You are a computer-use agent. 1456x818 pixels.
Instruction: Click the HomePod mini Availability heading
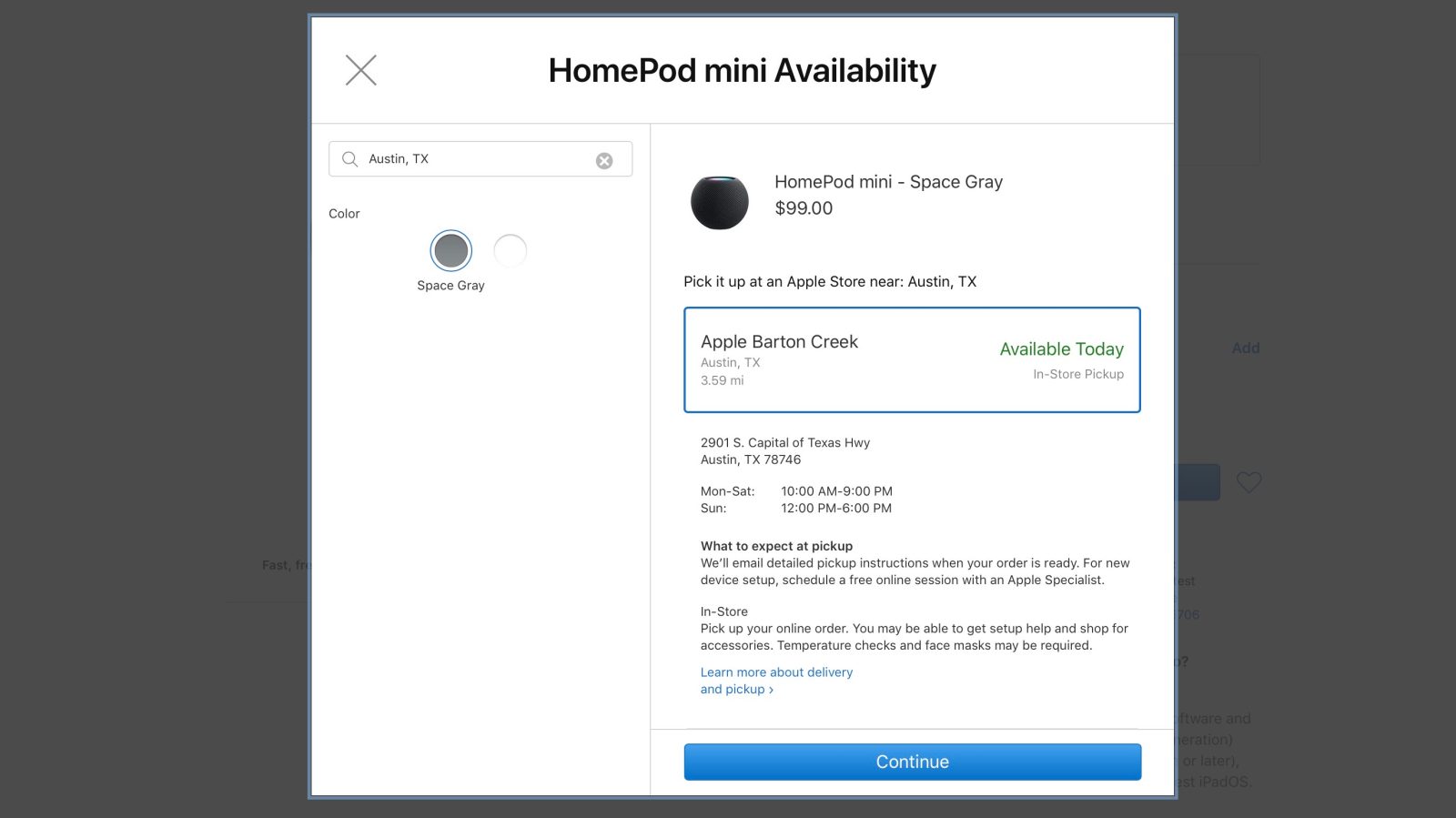tap(743, 71)
